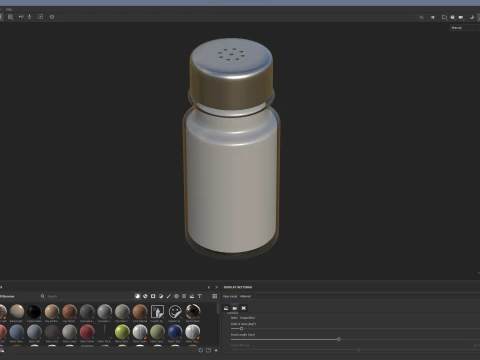Click the magnifier icon beside shelf search
480x360 pixels.
(x=43, y=296)
